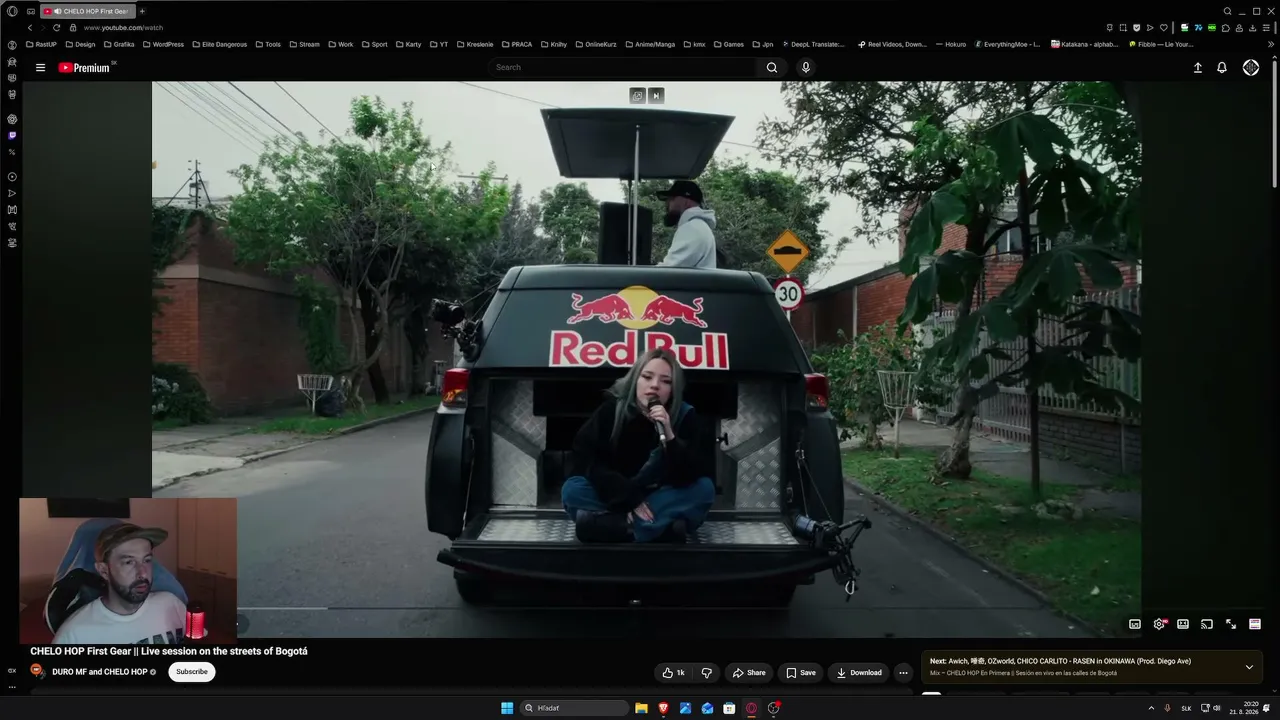1280x720 pixels.
Task: Save video to a playlist
Action: [x=801, y=673]
